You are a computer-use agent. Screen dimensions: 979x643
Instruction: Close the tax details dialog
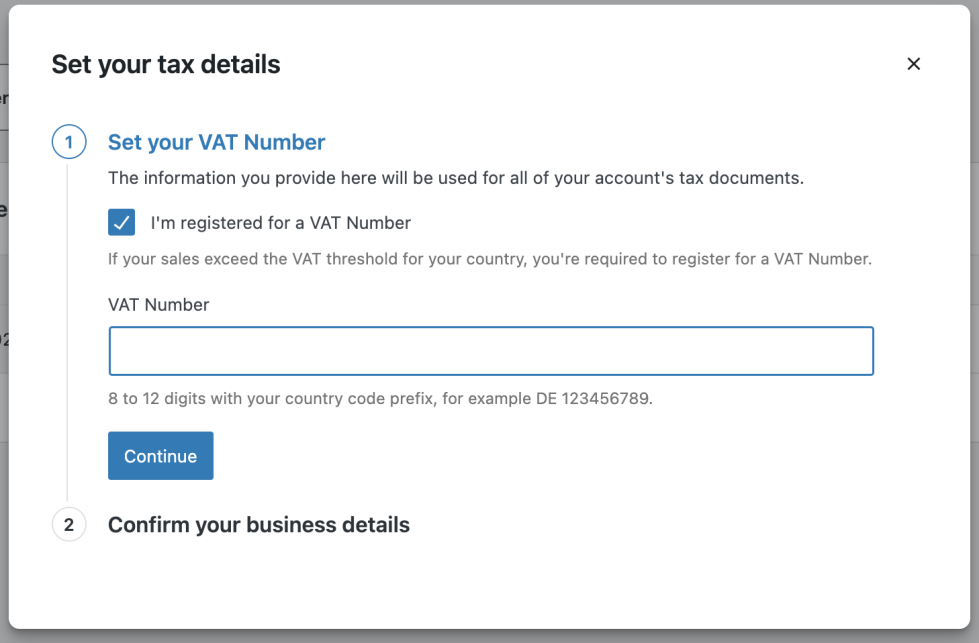pos(913,64)
